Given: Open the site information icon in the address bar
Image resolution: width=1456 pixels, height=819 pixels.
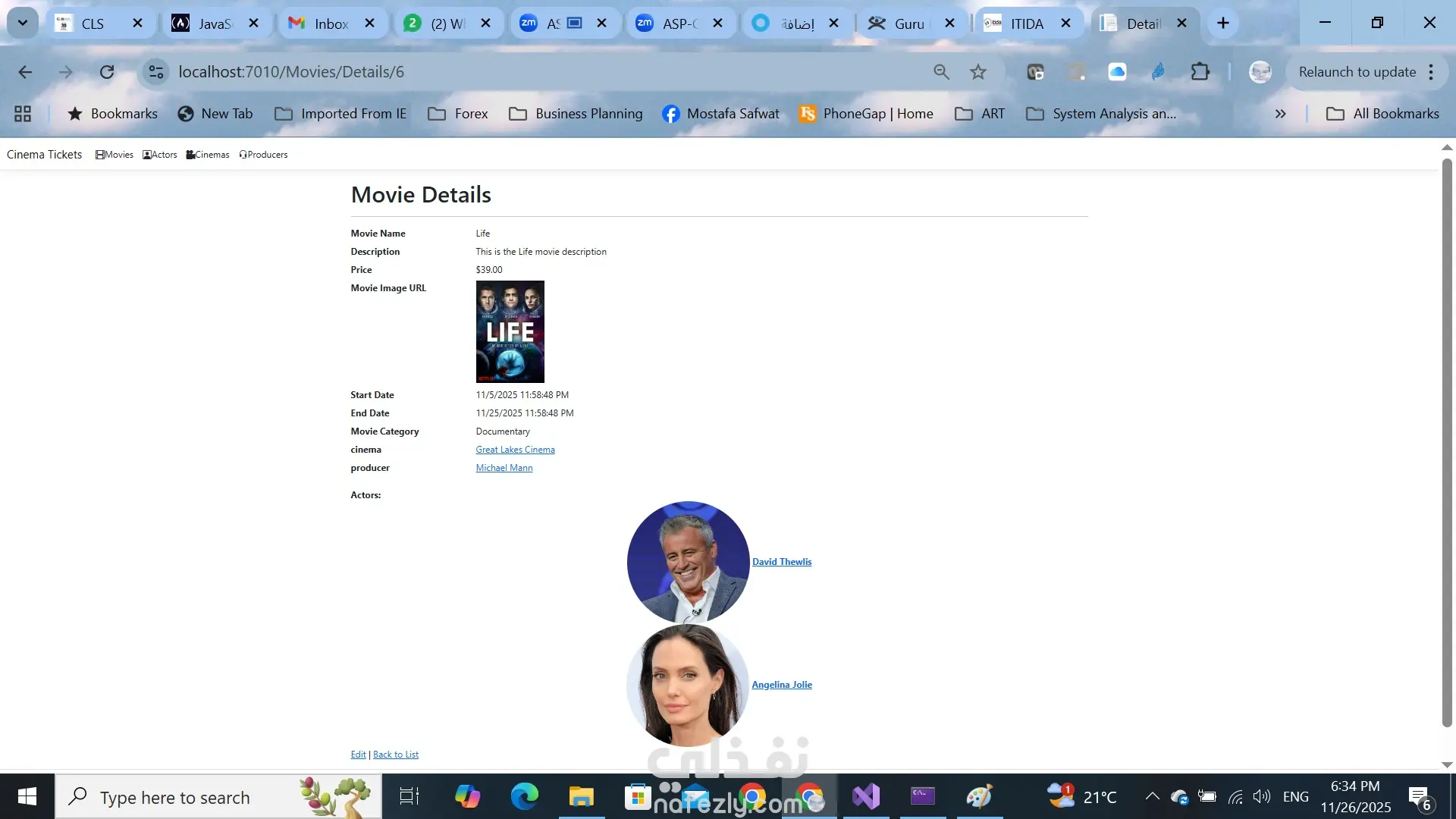Looking at the screenshot, I should point(156,72).
